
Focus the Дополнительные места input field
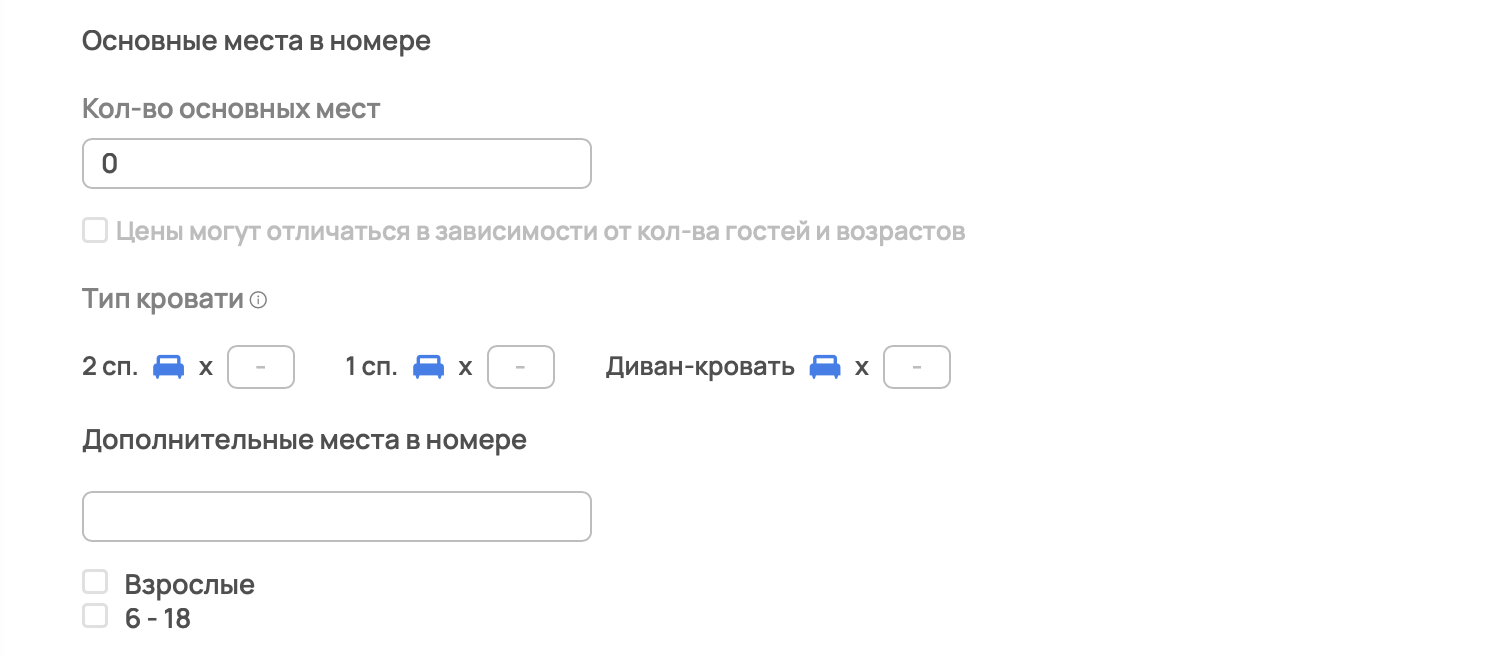point(336,516)
